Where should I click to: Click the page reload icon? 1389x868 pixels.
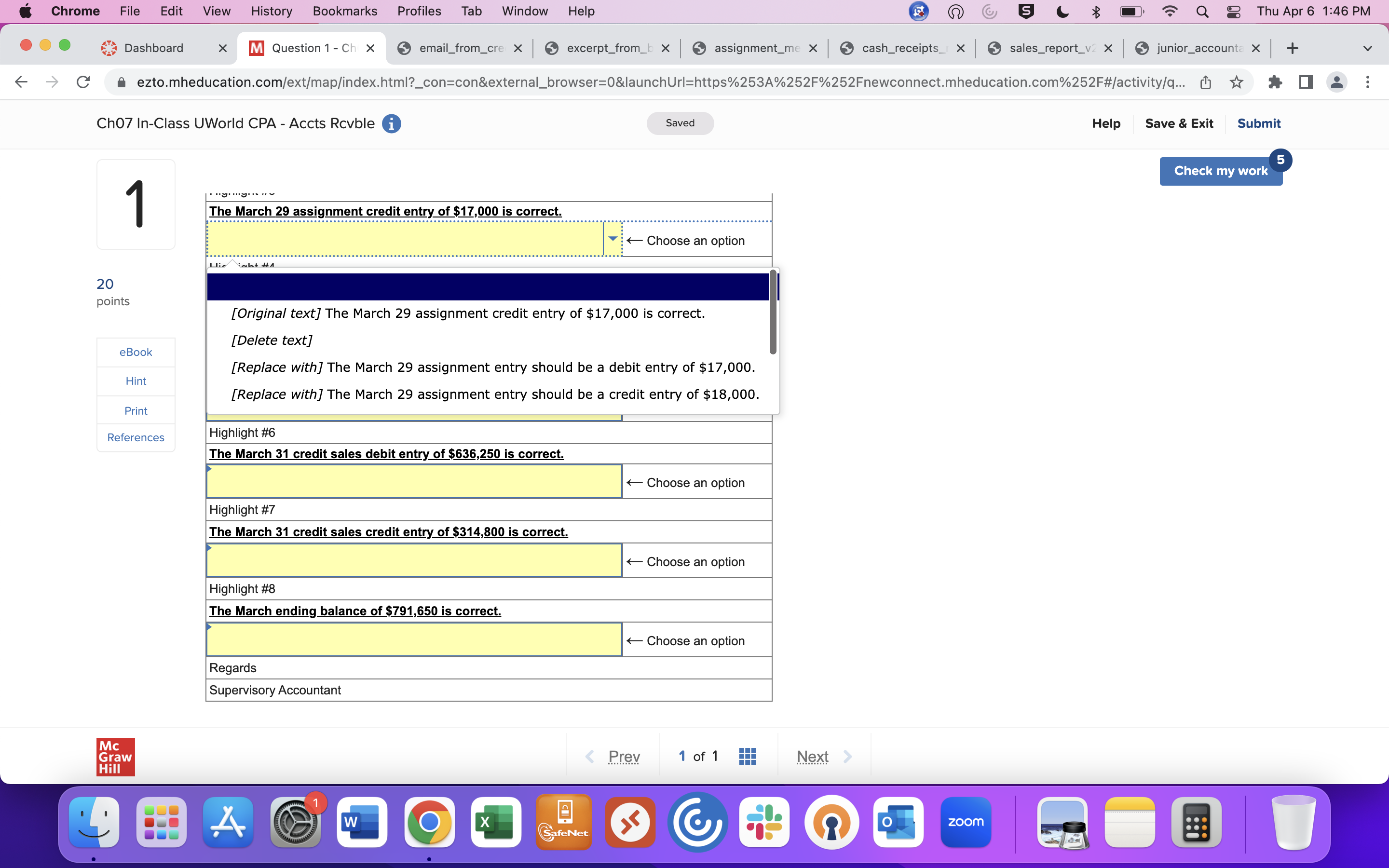pyautogui.click(x=83, y=82)
